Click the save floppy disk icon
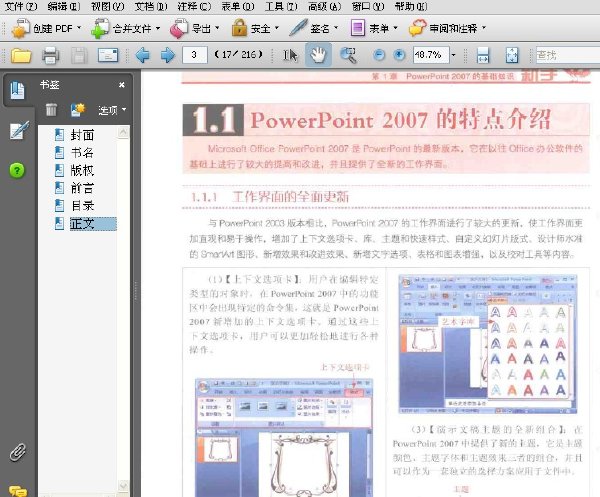This screenshot has width=600, height=497. click(79, 55)
